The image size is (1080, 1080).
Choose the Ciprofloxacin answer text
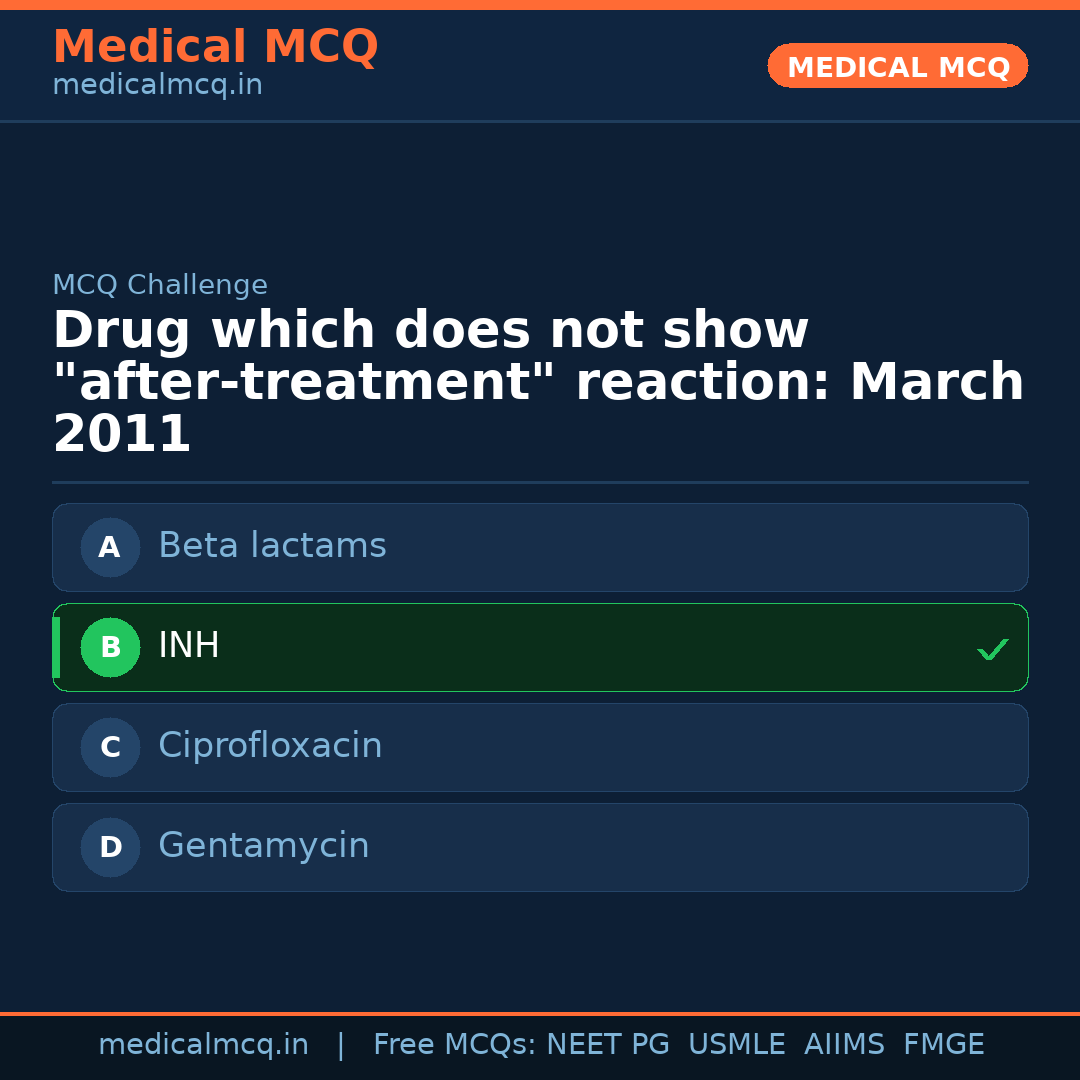click(270, 746)
